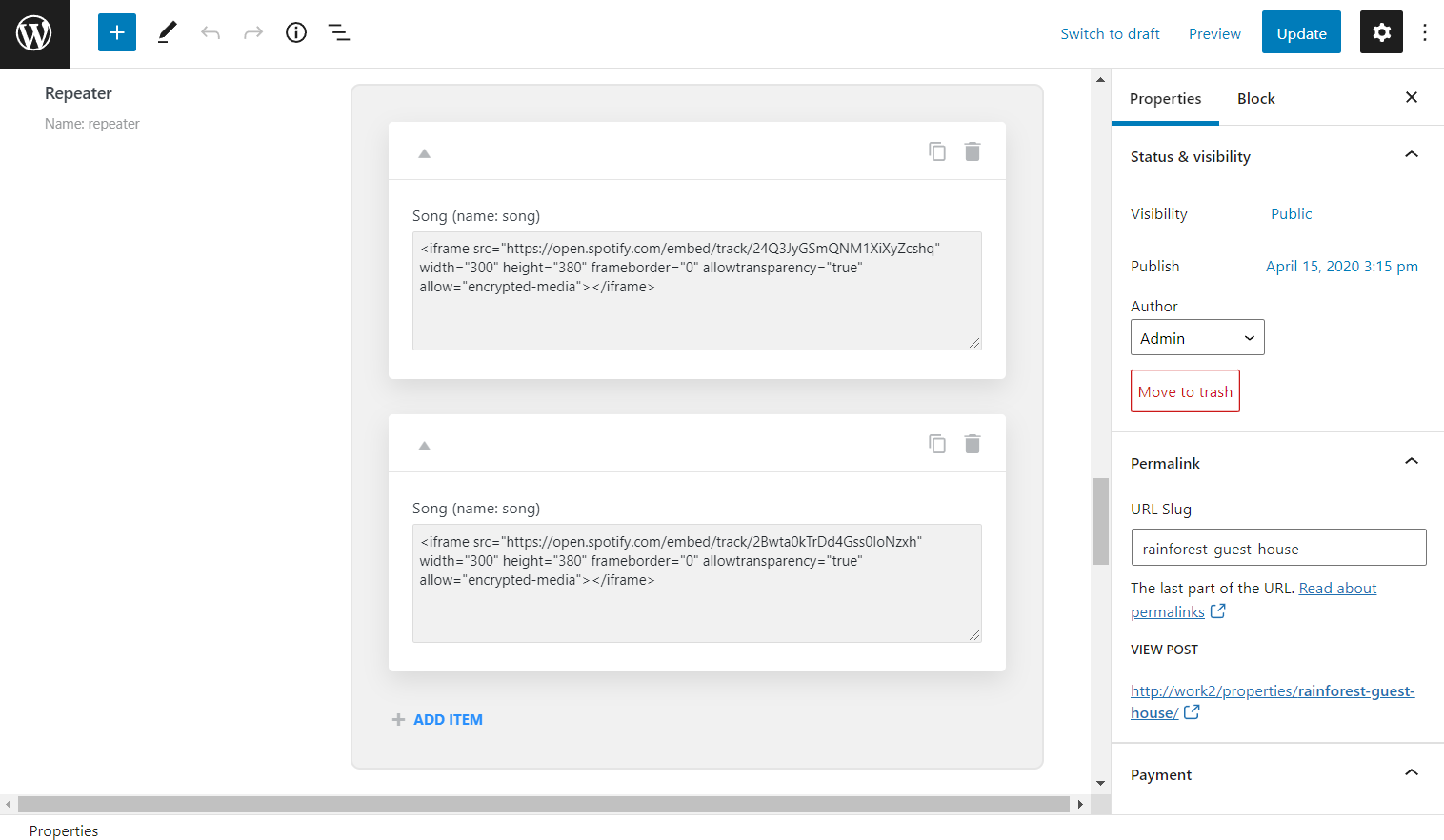
Task: Open the WordPress logo menu
Action: [34, 33]
